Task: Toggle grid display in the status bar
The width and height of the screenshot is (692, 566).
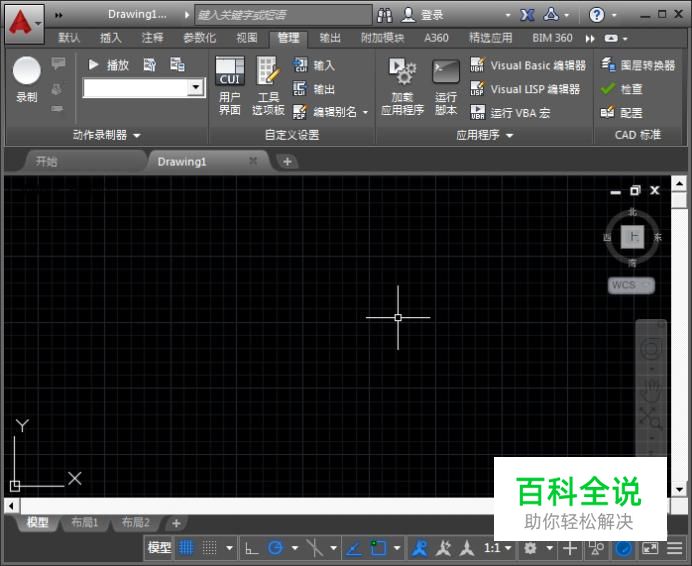Action: click(186, 548)
